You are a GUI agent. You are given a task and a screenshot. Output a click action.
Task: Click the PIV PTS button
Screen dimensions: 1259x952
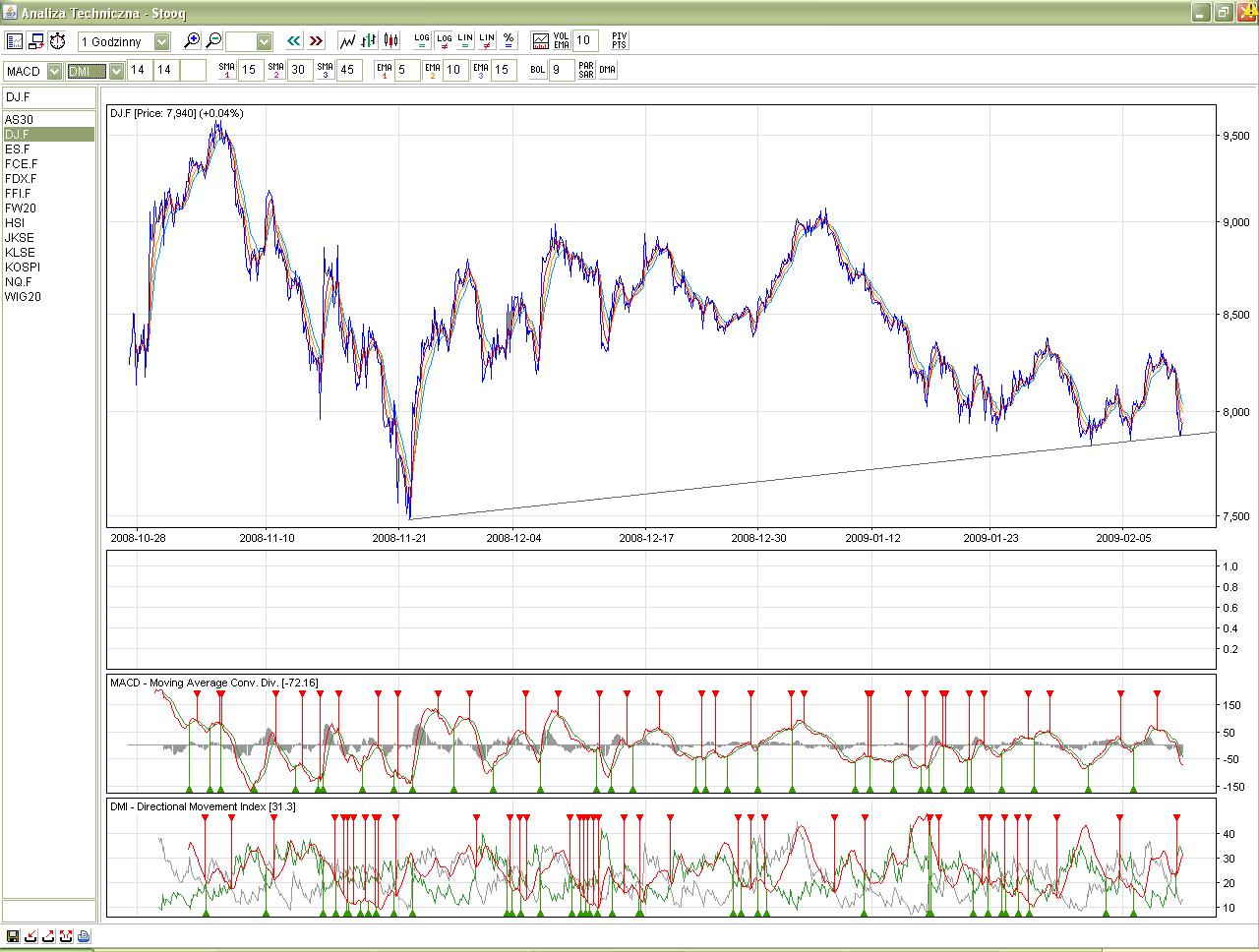pyautogui.click(x=619, y=41)
